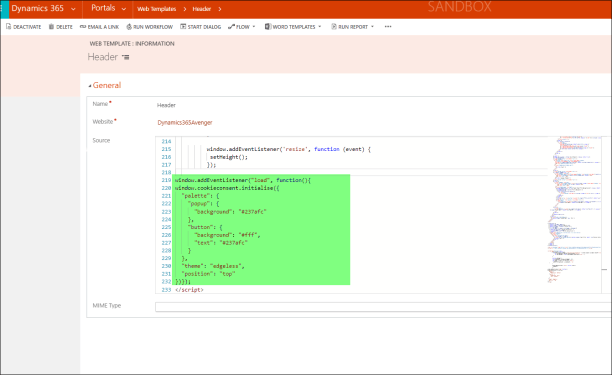This screenshot has width=612, height=375.
Task: Click the Run Workflow icon
Action: click(x=129, y=27)
